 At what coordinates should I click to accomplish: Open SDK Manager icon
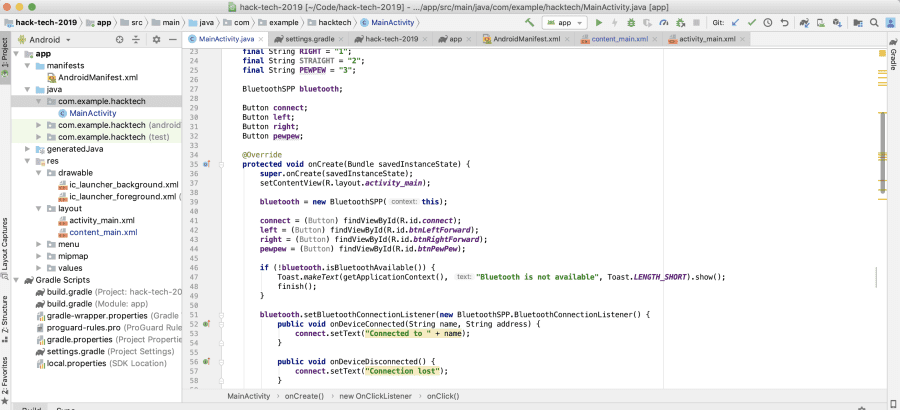click(x=837, y=23)
